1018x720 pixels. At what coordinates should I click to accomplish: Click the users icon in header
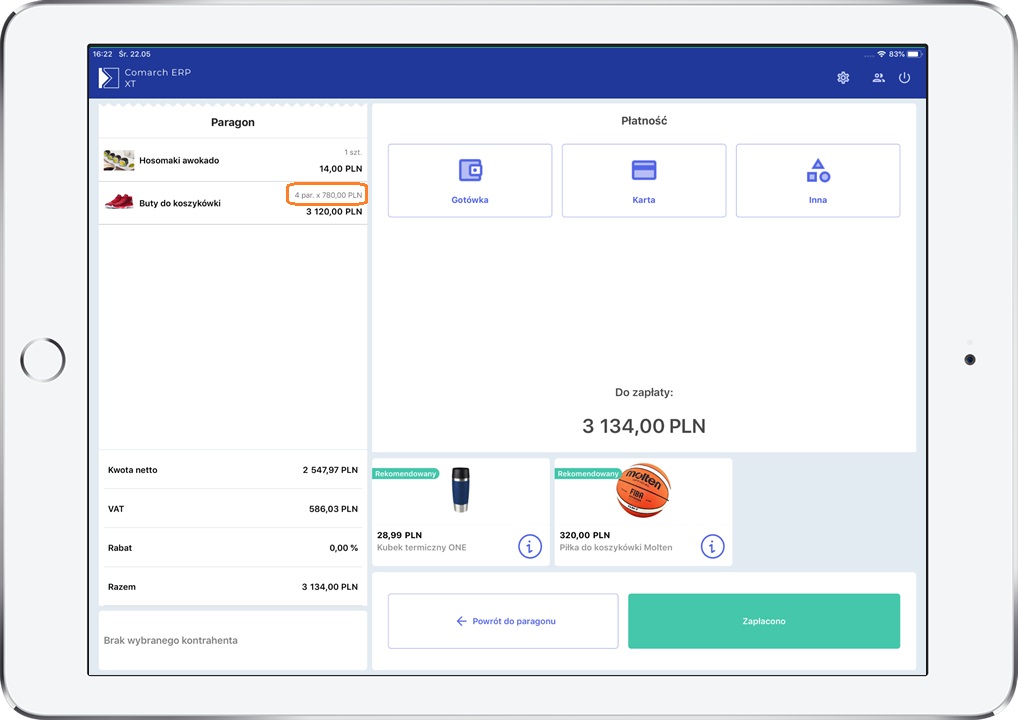coord(878,78)
